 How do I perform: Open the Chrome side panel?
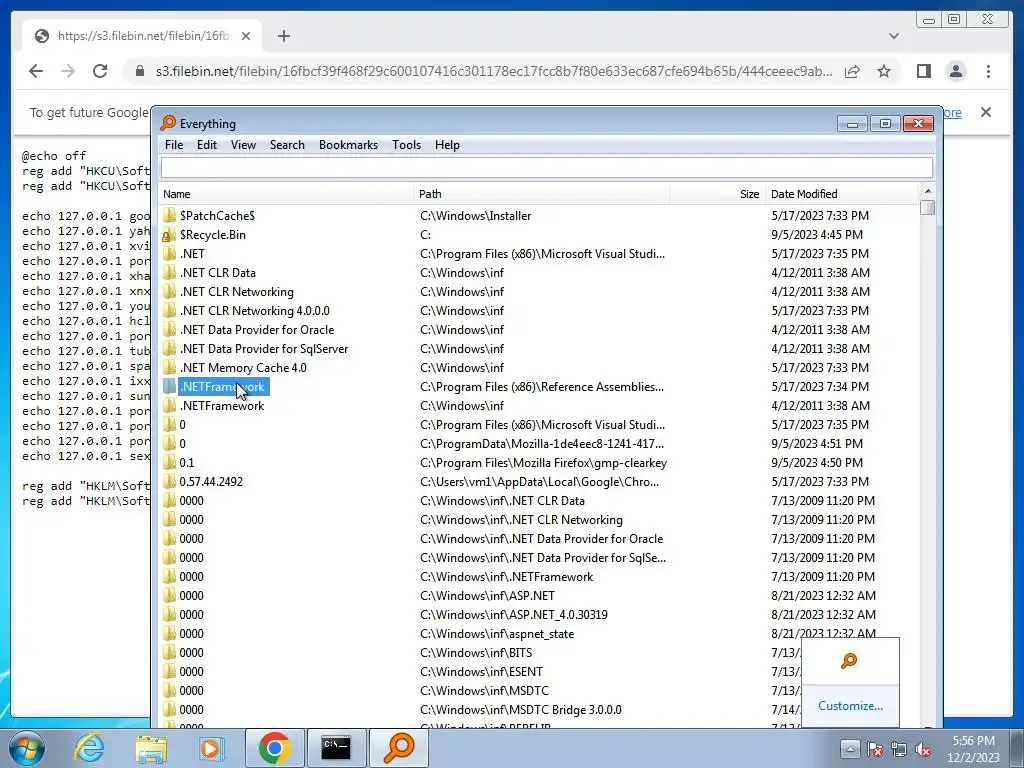coord(923,71)
